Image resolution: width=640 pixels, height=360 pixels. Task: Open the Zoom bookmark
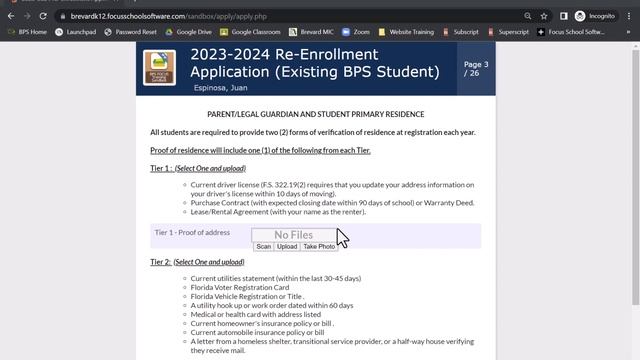coord(356,32)
